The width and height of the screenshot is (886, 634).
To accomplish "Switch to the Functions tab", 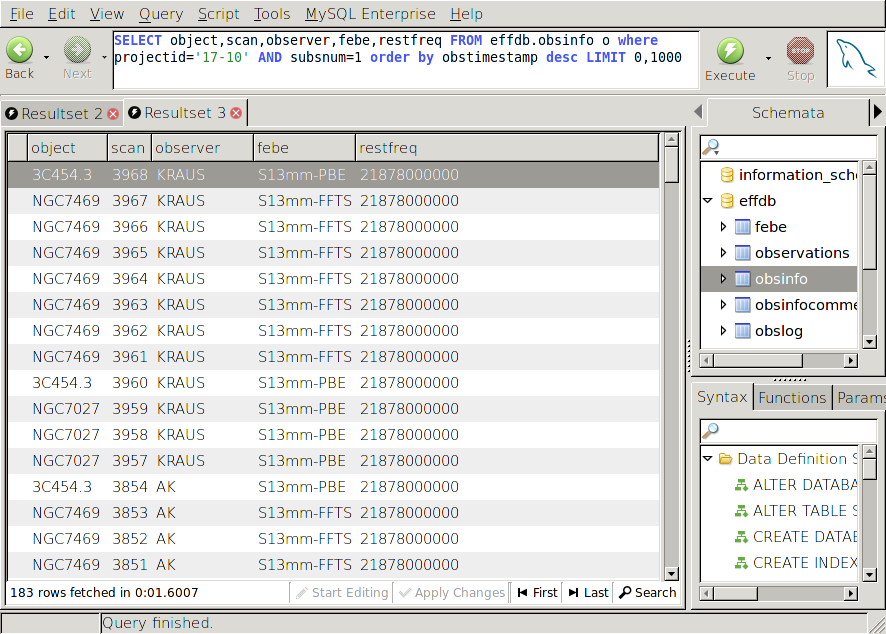I will pyautogui.click(x=792, y=398).
